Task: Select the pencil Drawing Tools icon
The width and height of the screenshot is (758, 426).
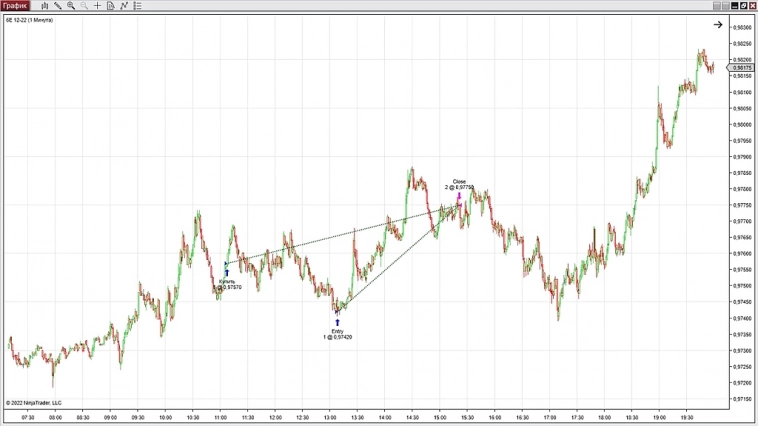Action: click(58, 6)
